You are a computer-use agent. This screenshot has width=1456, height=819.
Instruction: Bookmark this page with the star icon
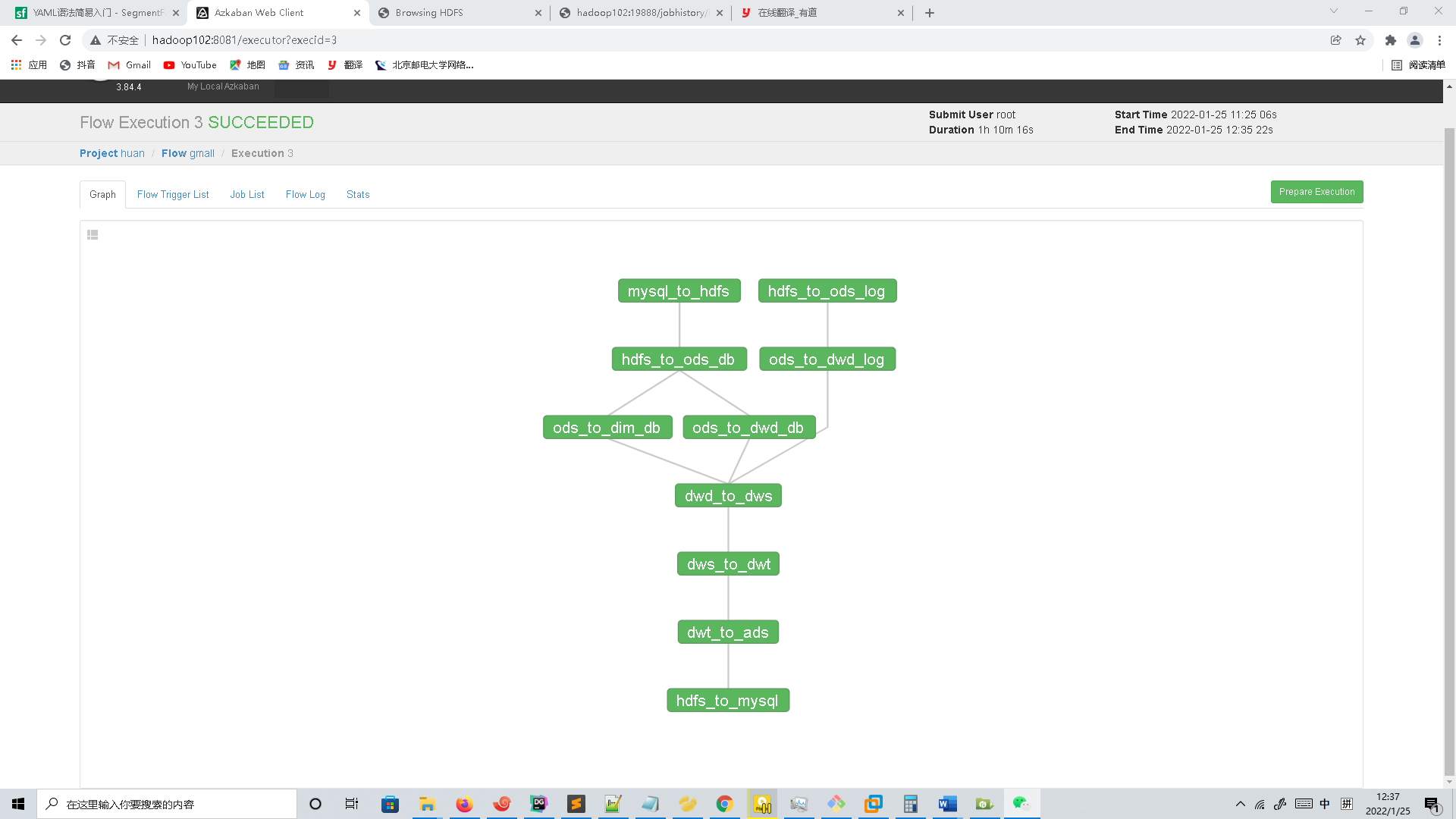pyautogui.click(x=1360, y=40)
